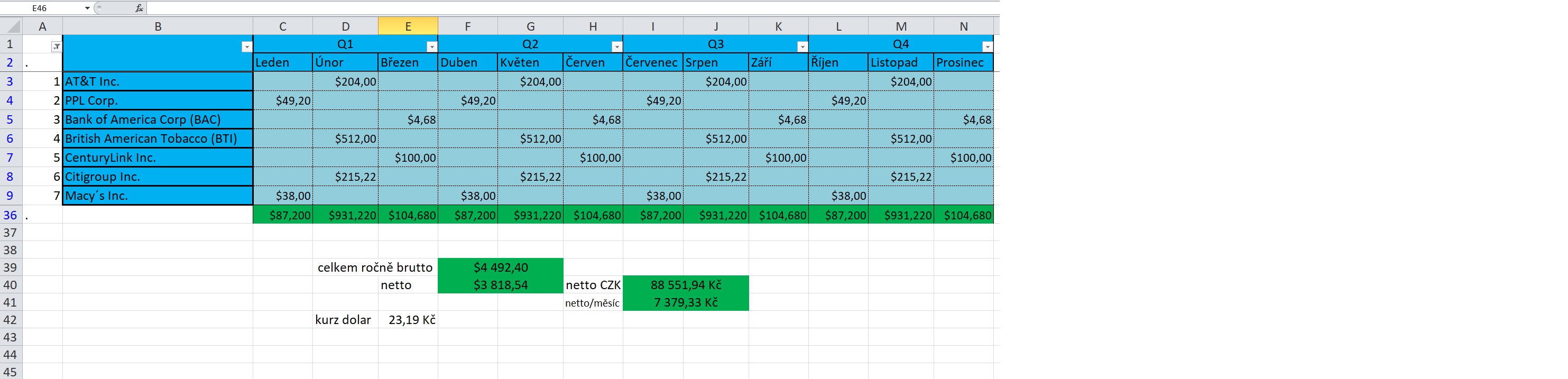
Task: Click the Macy´s Inc. company cell
Action: click(157, 196)
